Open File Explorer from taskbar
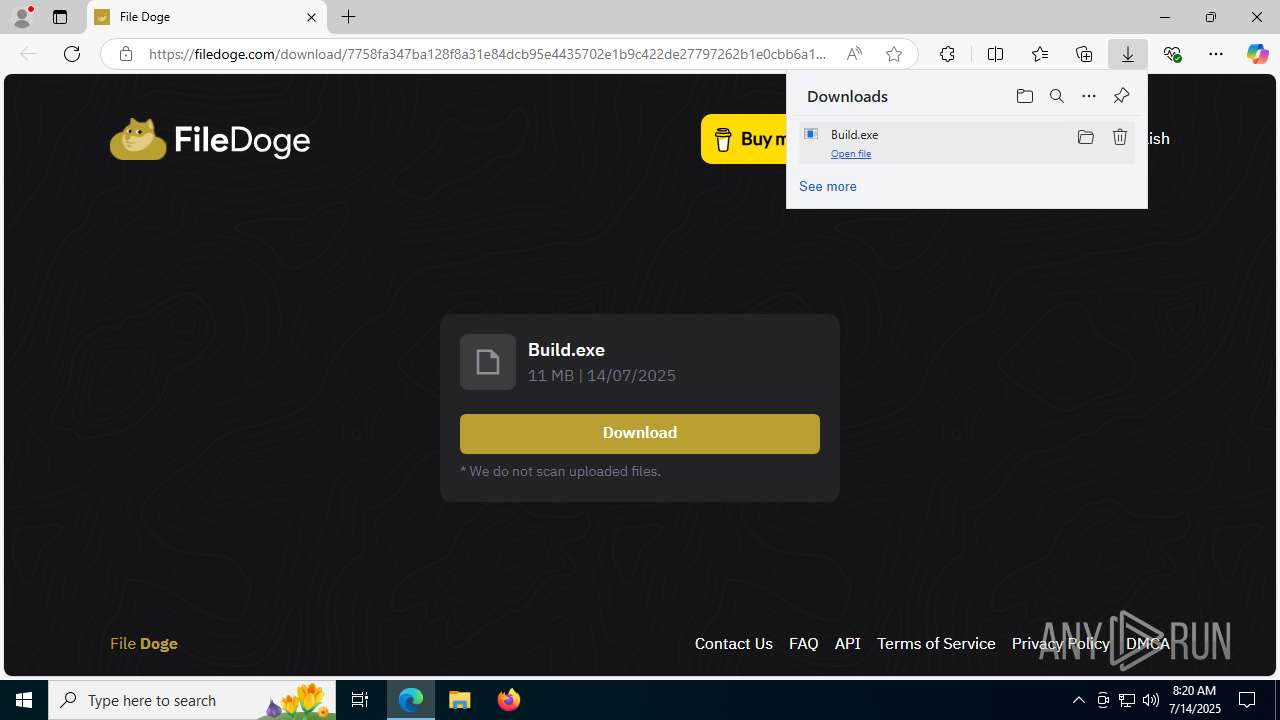Viewport: 1280px width, 720px height. coord(460,700)
